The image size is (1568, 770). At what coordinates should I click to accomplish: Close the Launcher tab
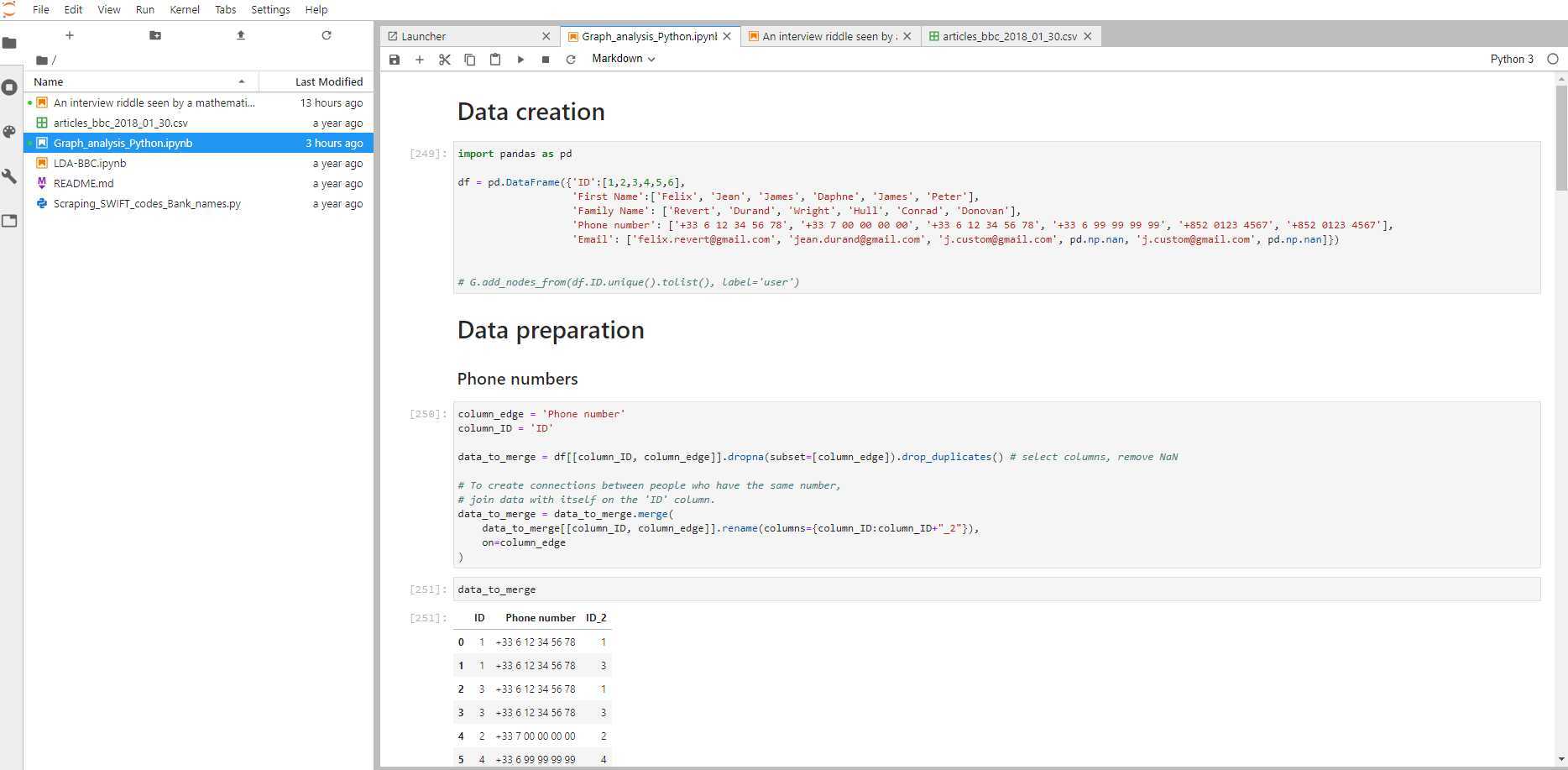pyautogui.click(x=546, y=36)
